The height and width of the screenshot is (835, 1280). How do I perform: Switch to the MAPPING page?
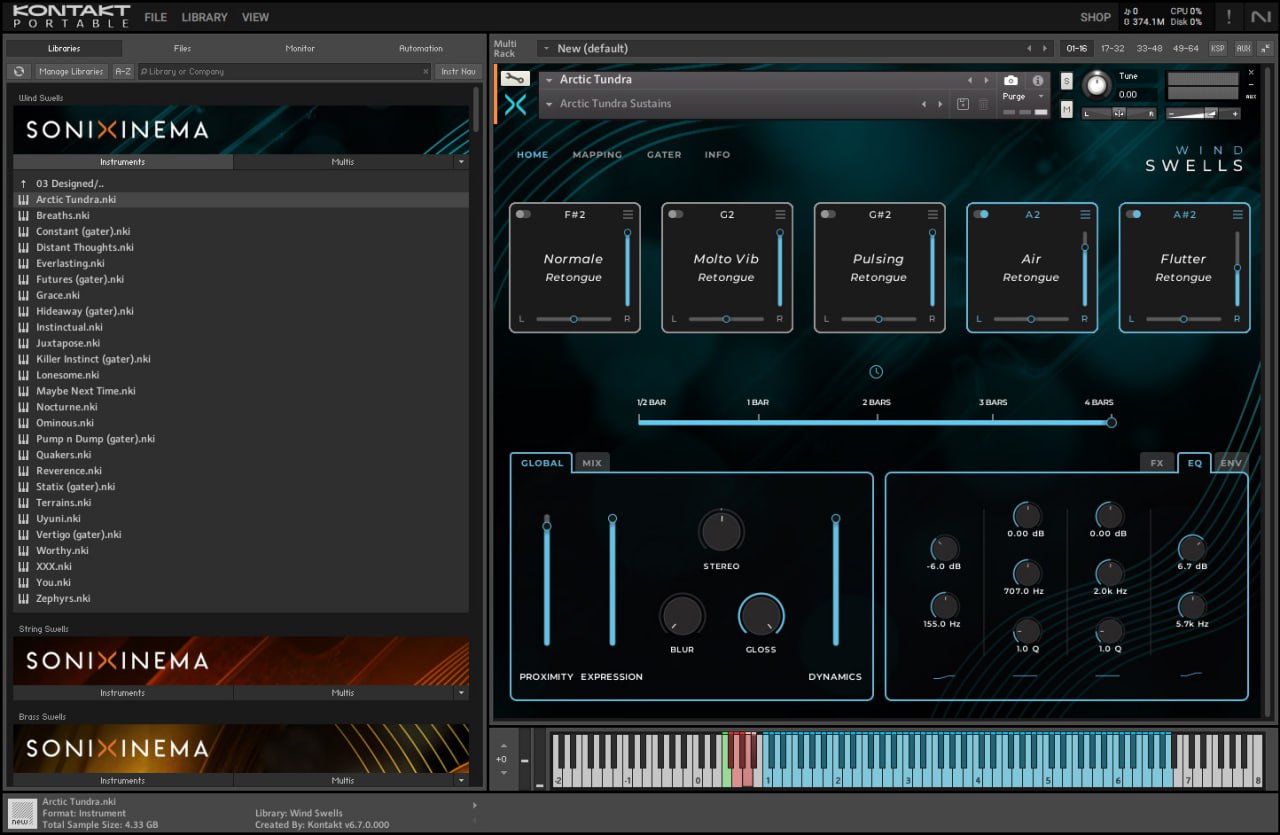click(597, 155)
